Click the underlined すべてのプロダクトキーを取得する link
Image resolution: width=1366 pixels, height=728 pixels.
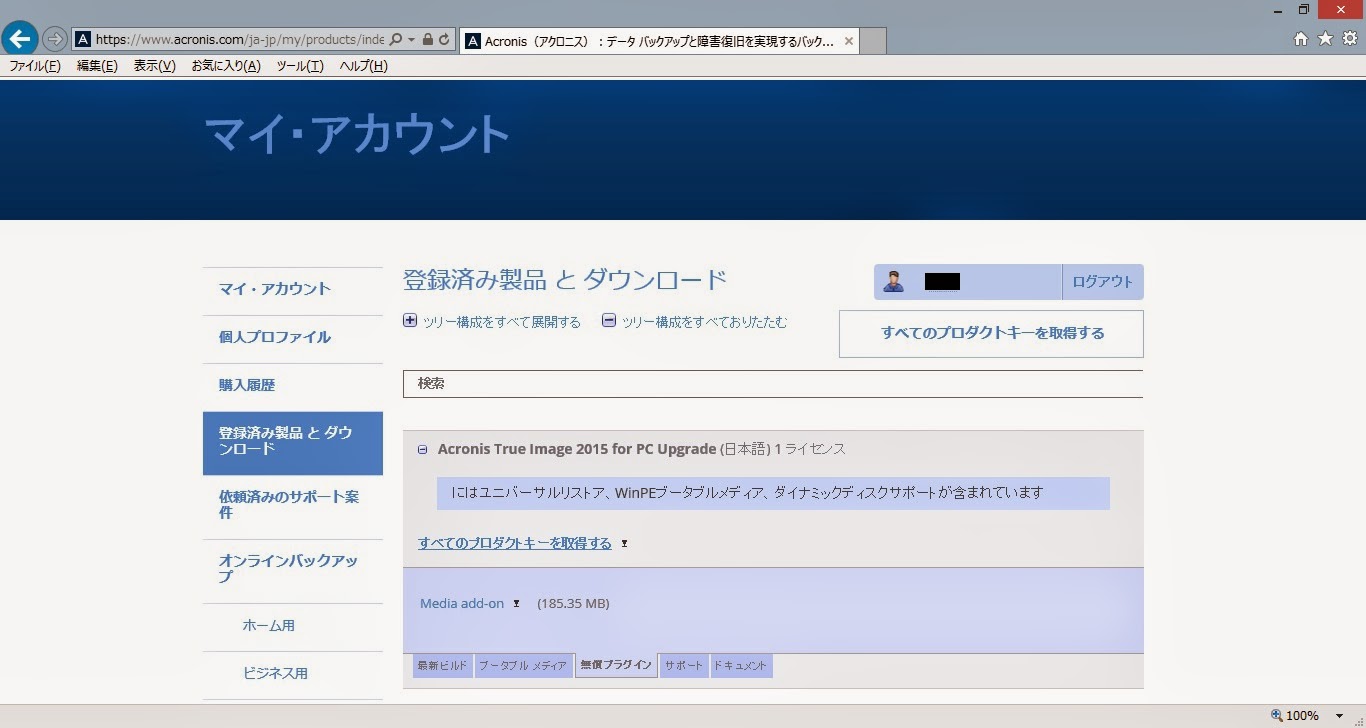(515, 544)
